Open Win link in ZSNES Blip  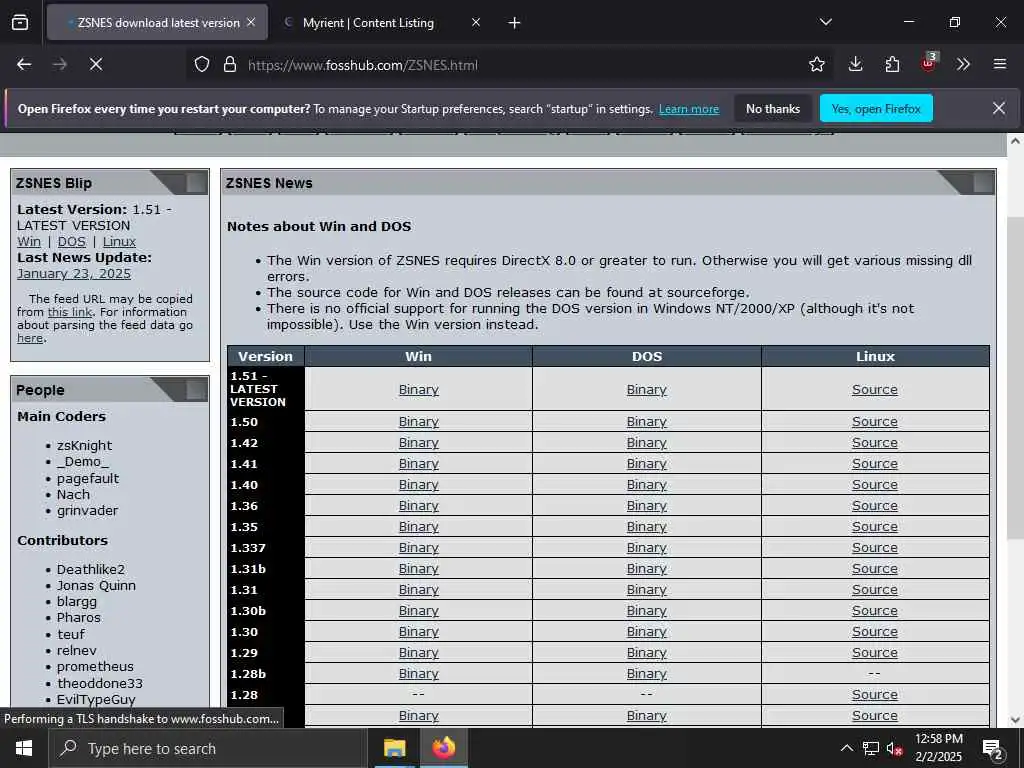[x=29, y=242]
